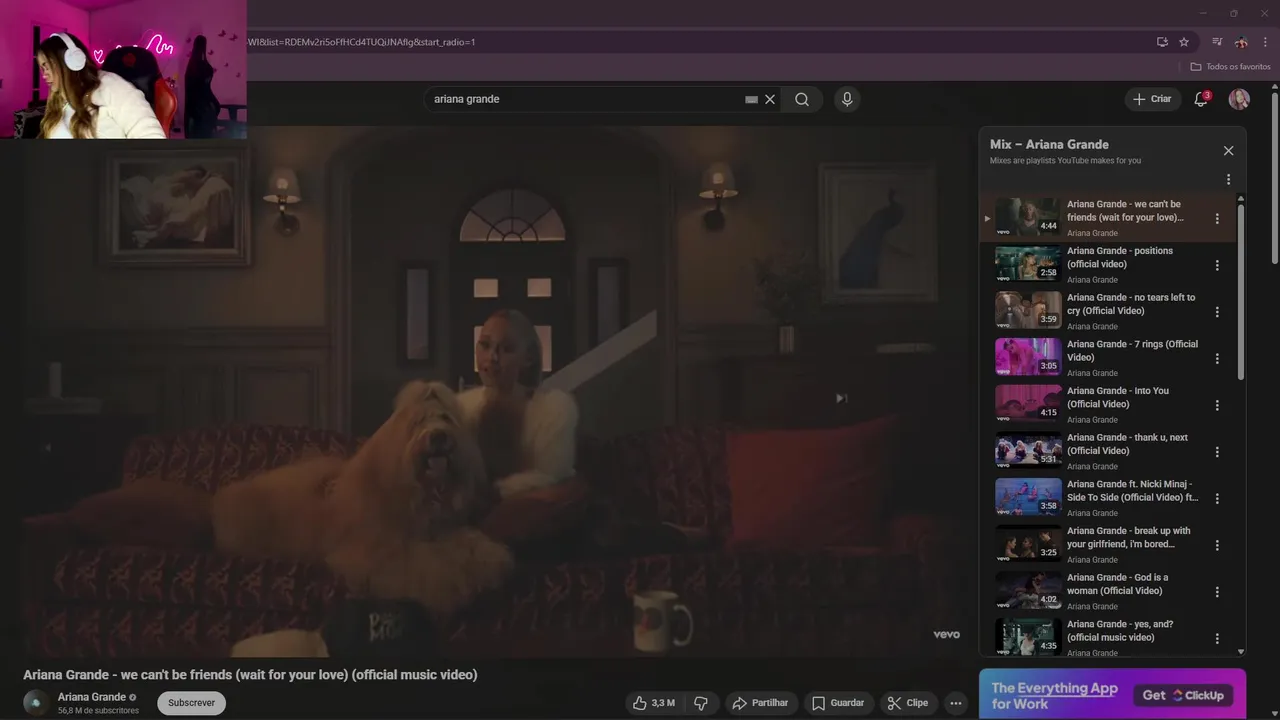Open options for positions video
The image size is (1280, 720).
click(1217, 265)
